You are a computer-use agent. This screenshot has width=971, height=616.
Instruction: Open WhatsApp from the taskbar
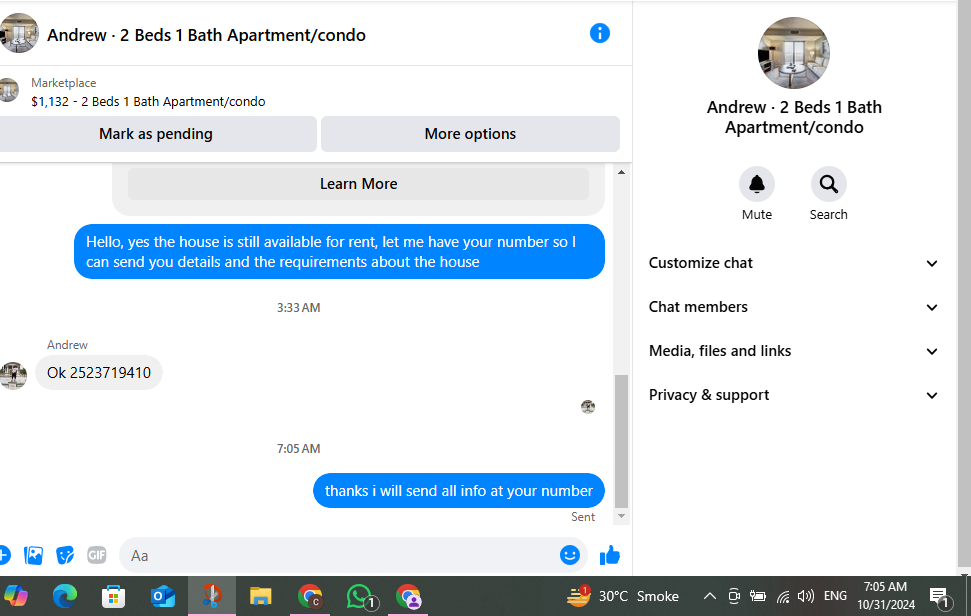[360, 597]
